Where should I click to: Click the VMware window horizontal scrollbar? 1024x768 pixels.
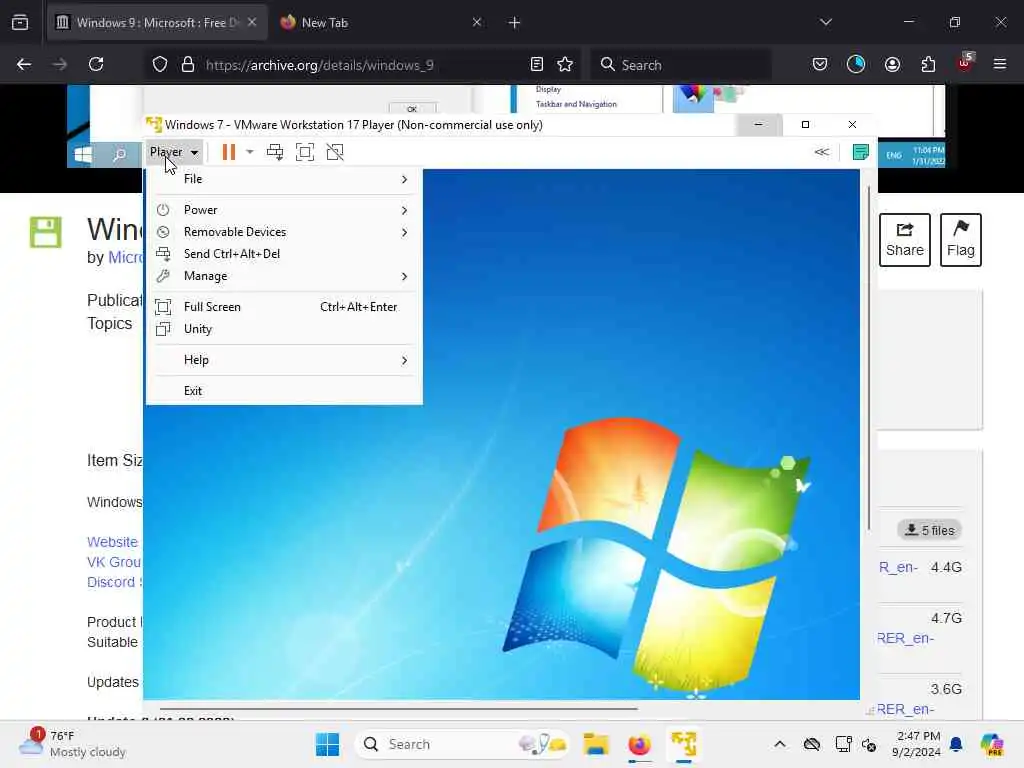398,708
